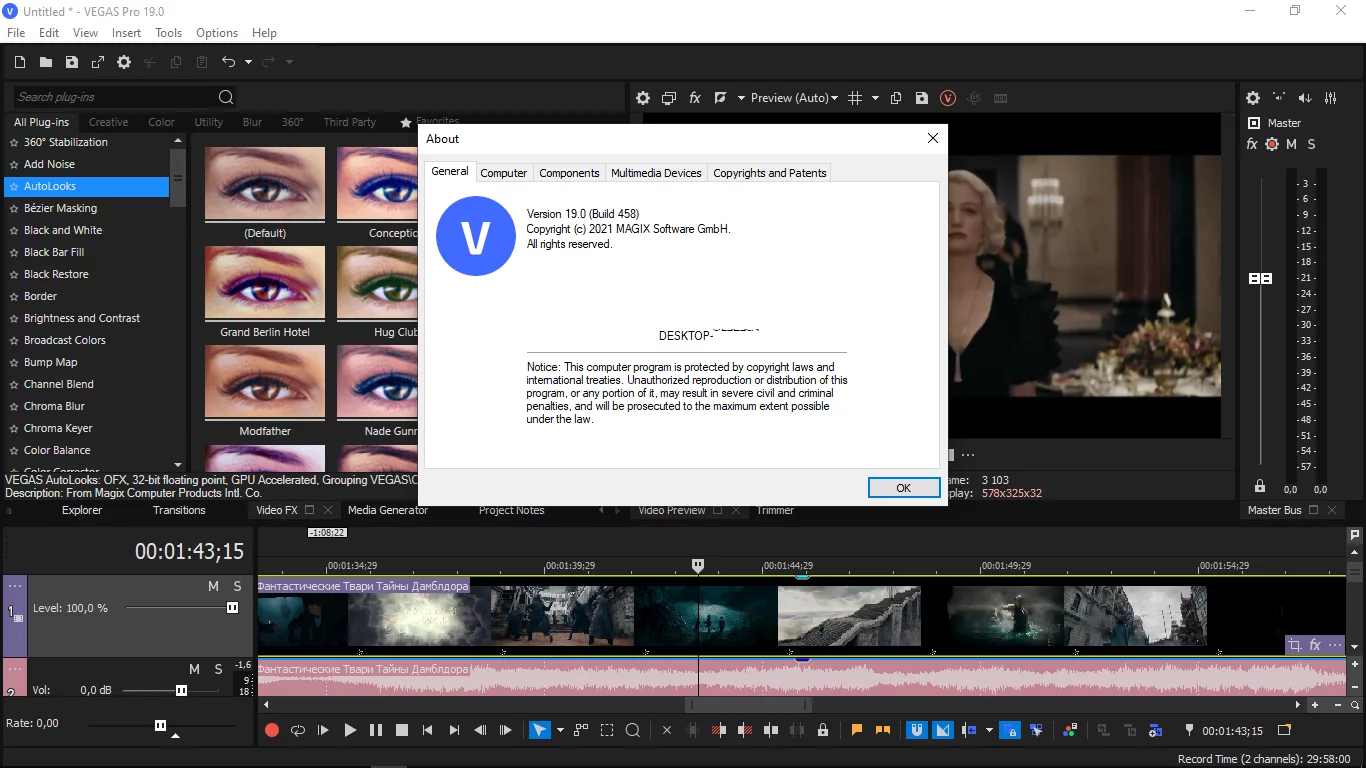Toggle Loop Playback in the transport bar

[x=297, y=731]
